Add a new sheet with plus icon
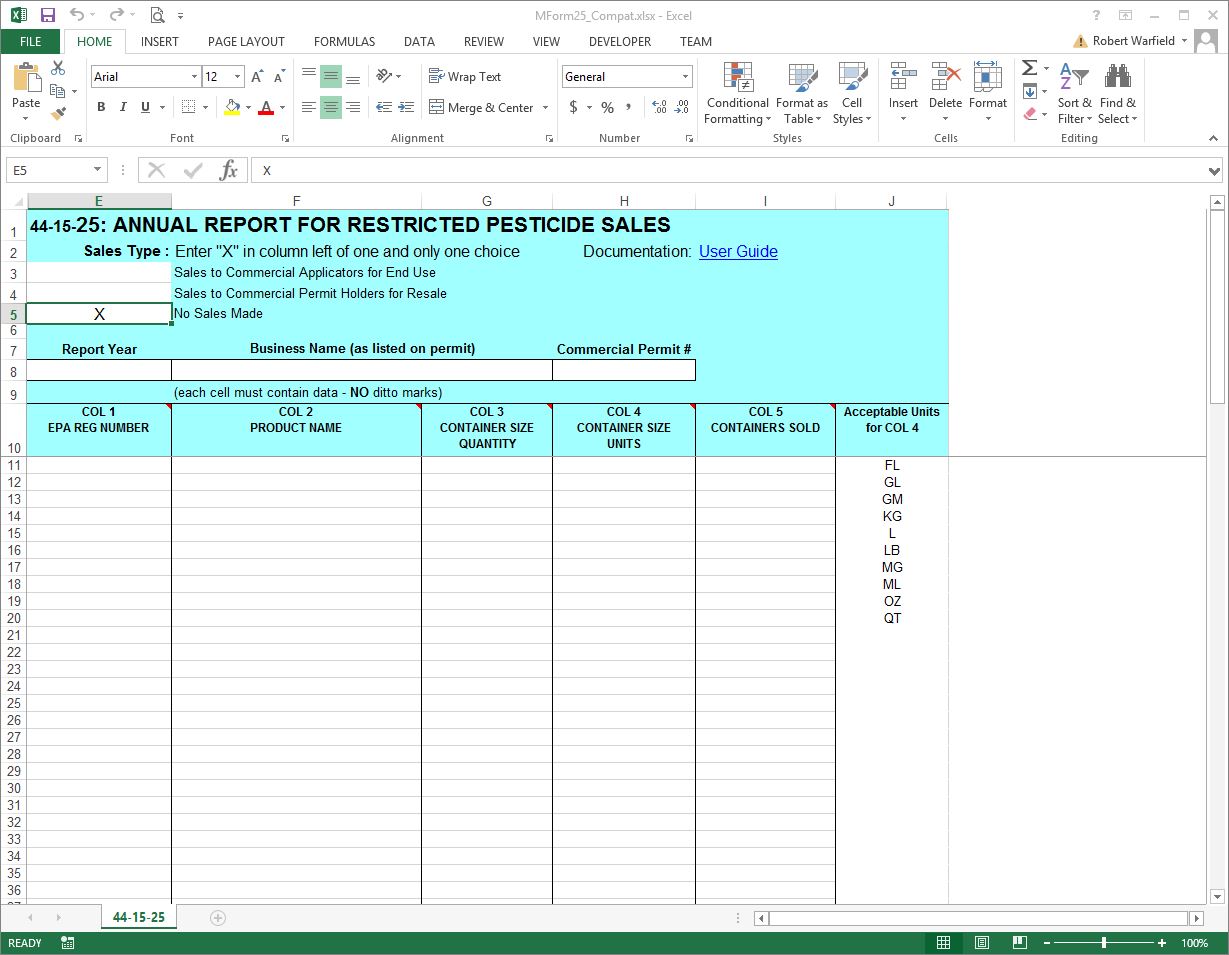Screen dimensions: 1229x955 (x=218, y=917)
